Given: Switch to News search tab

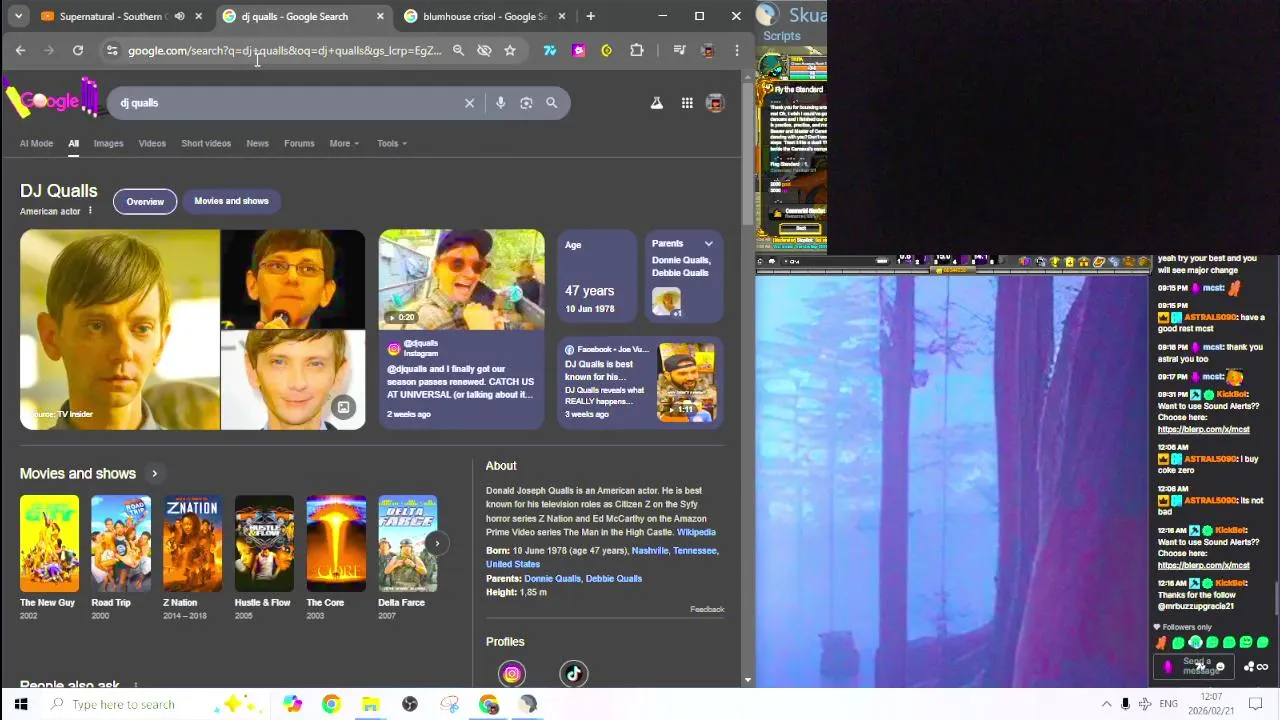Looking at the screenshot, I should click(x=257, y=143).
